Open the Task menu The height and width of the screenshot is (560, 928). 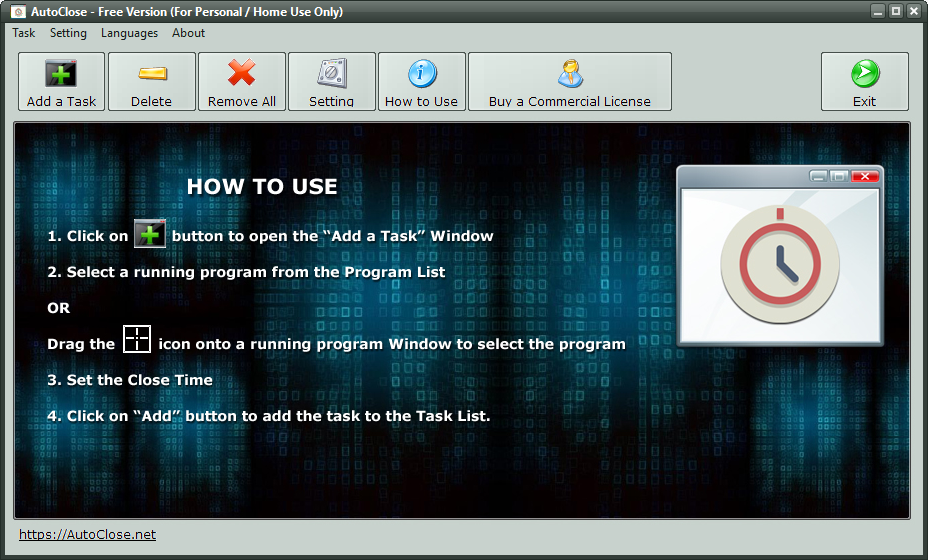[23, 33]
